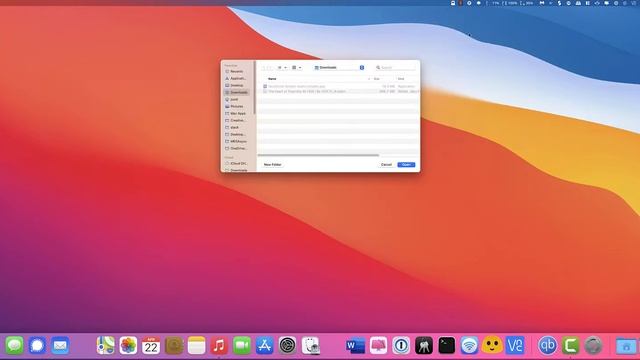
Task: Open the list view options dropdown
Action: (282, 67)
